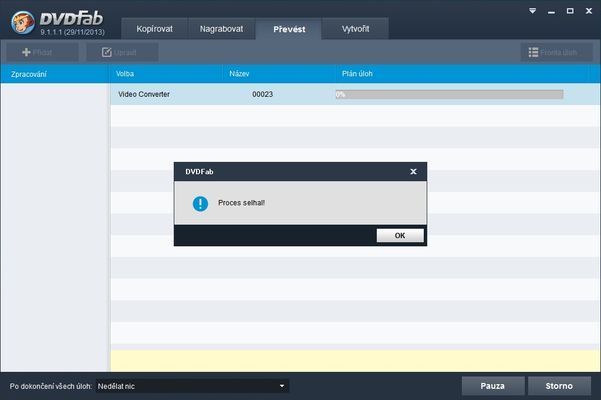This screenshot has height=400, width=601.
Task: Click the Upravit edit button
Action: point(122,52)
